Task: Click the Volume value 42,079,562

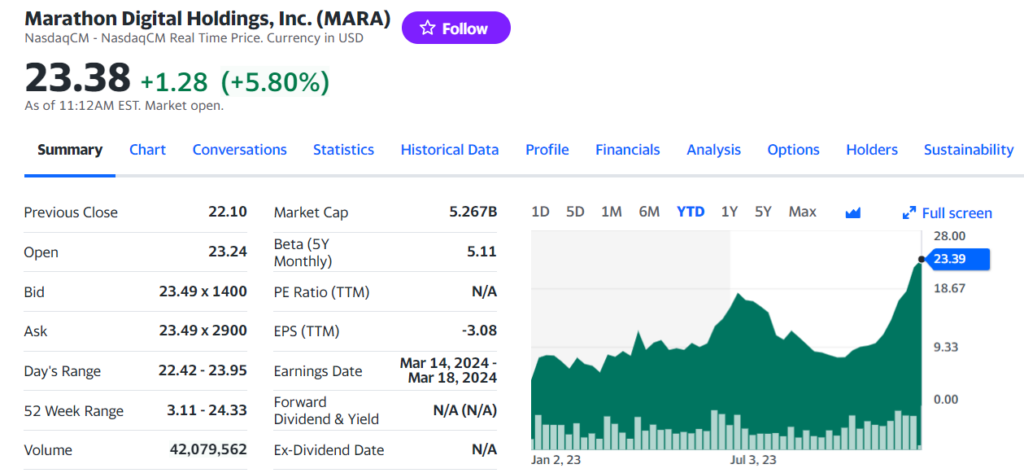Action: point(208,449)
